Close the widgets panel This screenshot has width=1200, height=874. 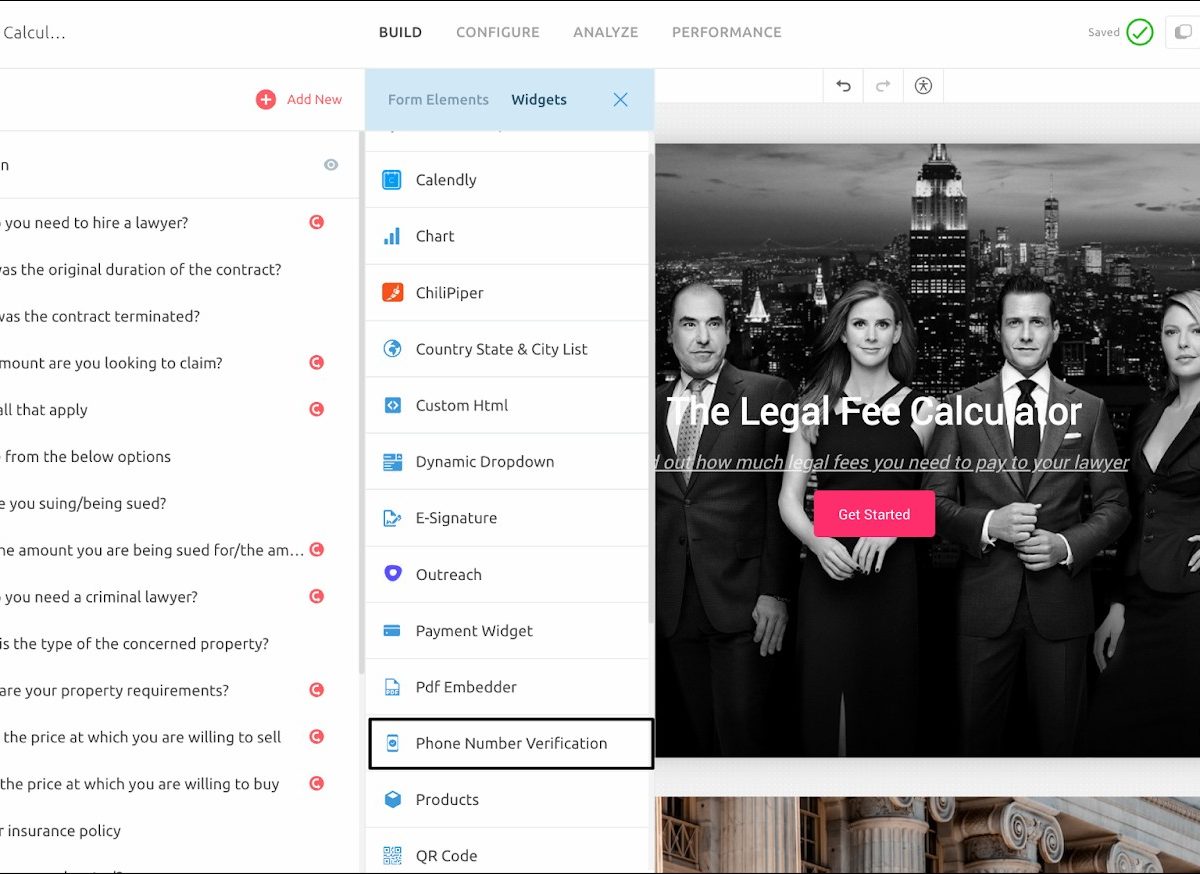pyautogui.click(x=620, y=100)
